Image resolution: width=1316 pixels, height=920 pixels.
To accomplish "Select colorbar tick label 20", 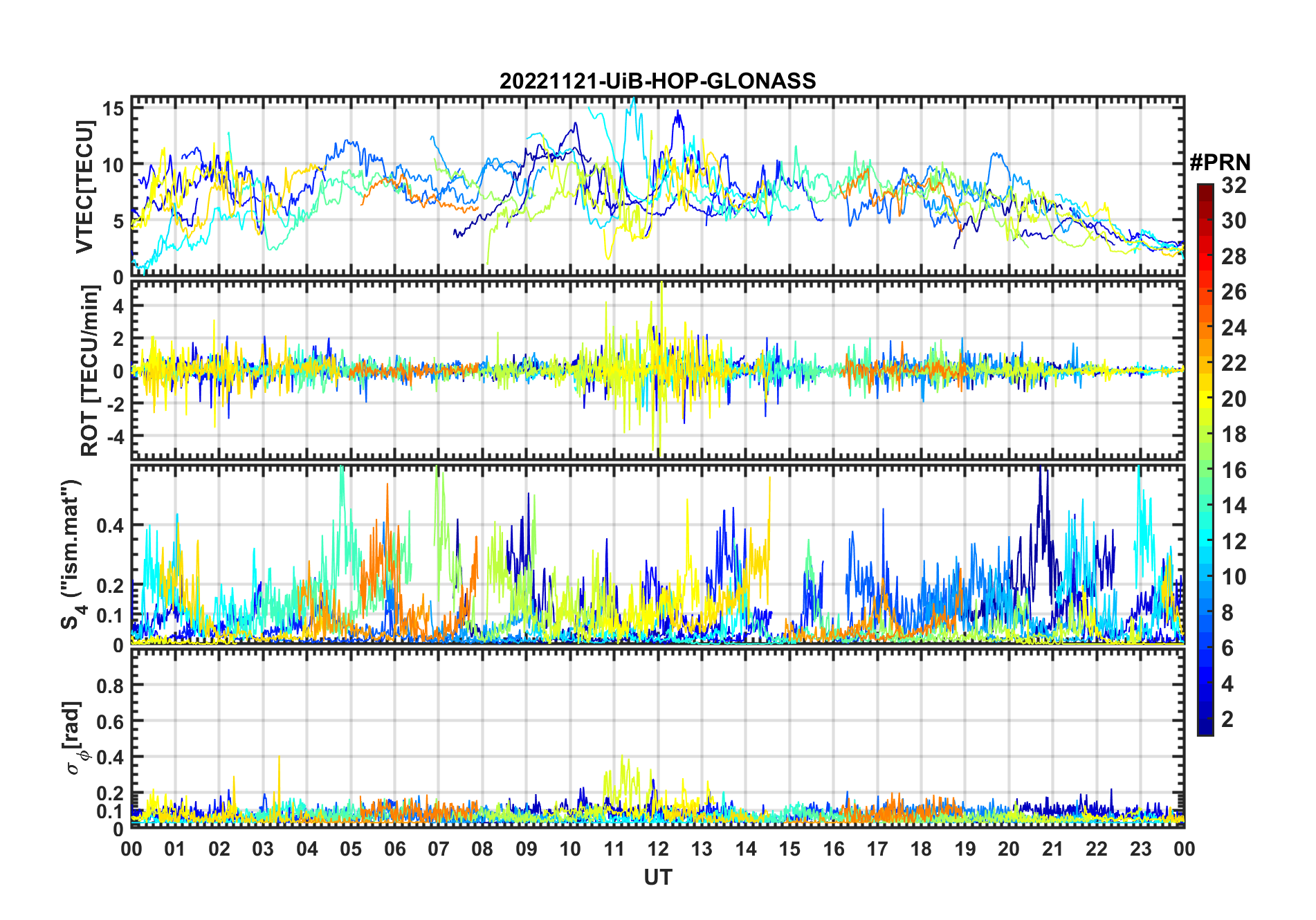I will click(x=1234, y=399).
